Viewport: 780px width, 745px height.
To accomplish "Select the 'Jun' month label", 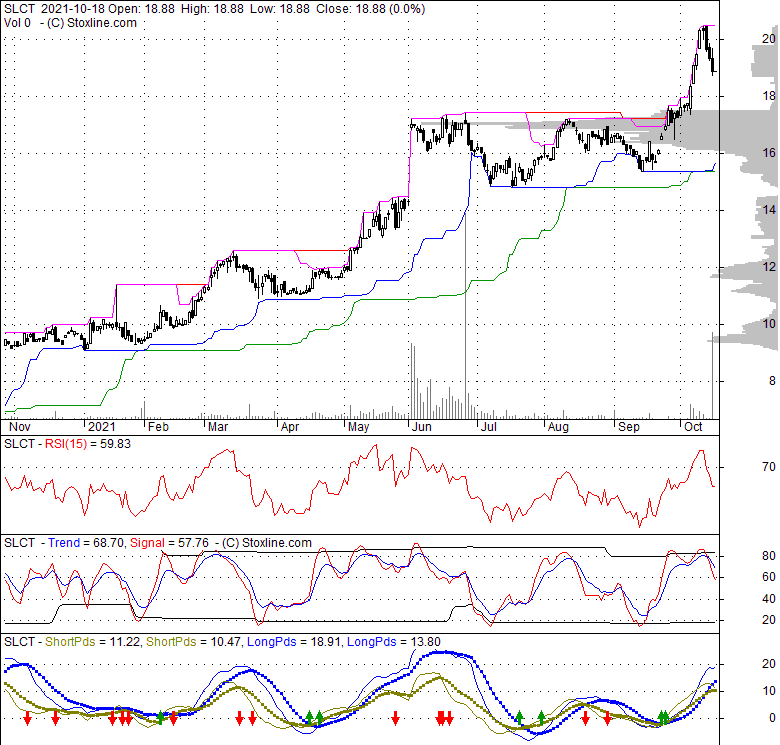I will [421, 427].
